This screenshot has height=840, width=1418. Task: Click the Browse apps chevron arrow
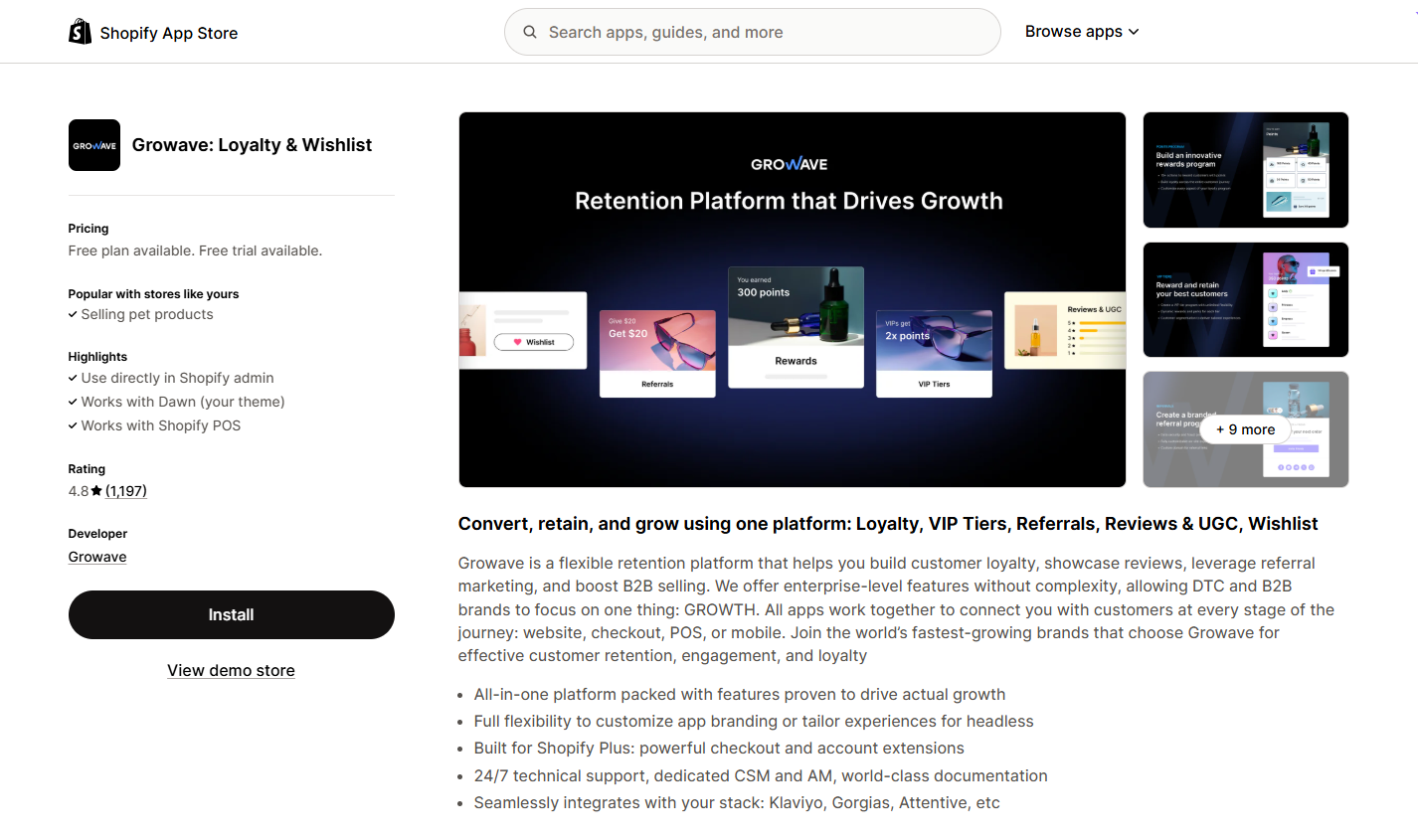click(1134, 32)
